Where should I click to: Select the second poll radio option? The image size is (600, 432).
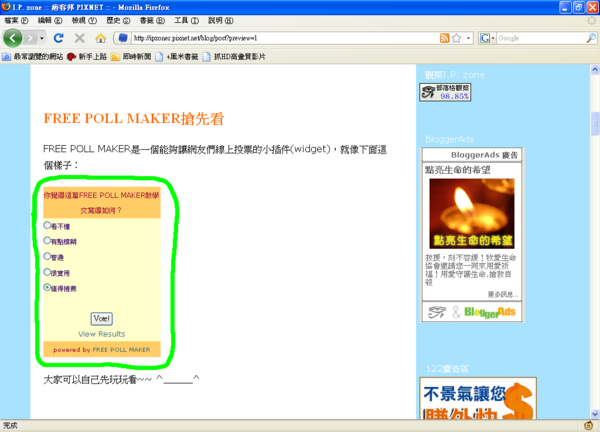coord(47,240)
